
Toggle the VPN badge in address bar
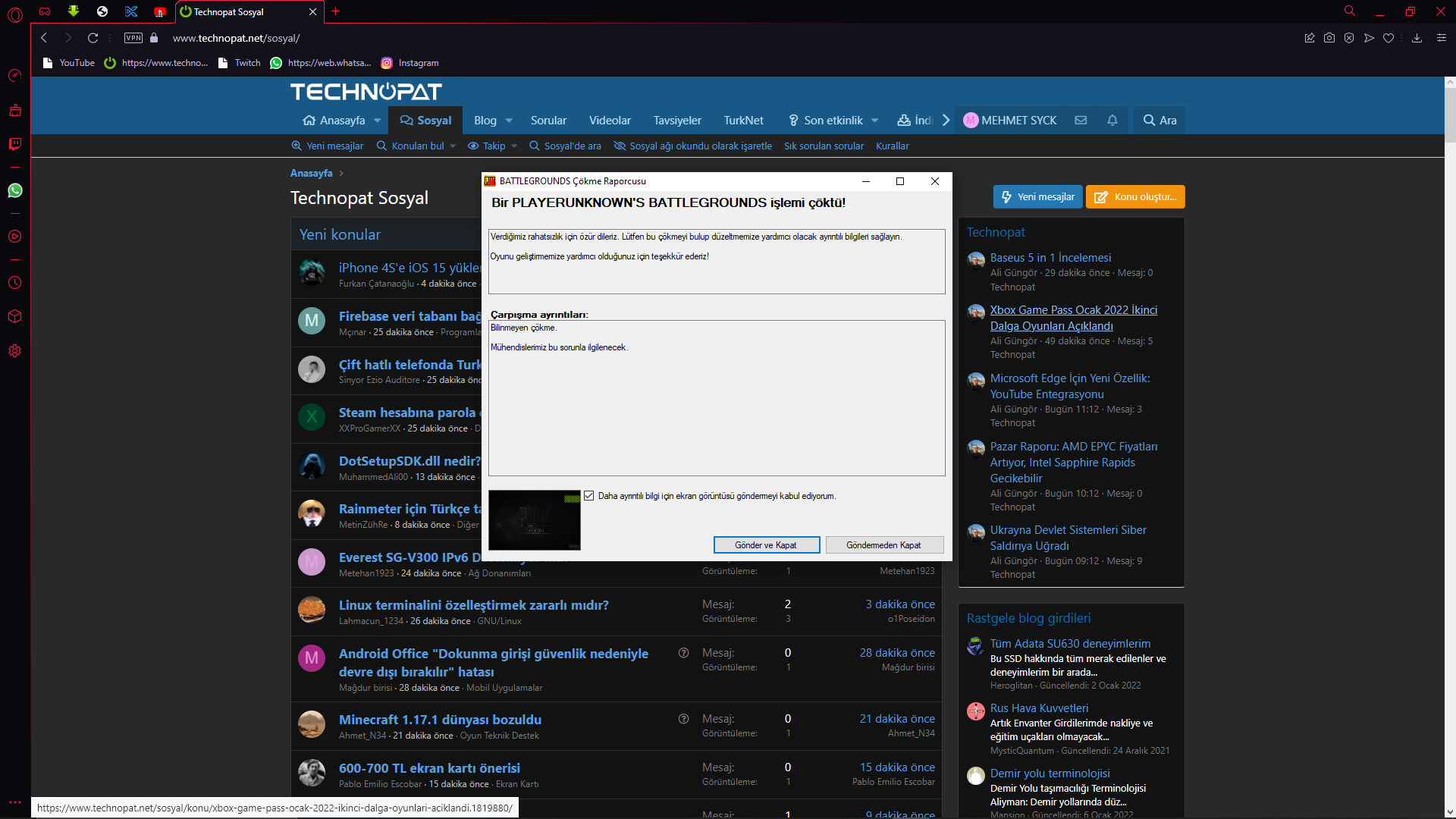coord(133,38)
